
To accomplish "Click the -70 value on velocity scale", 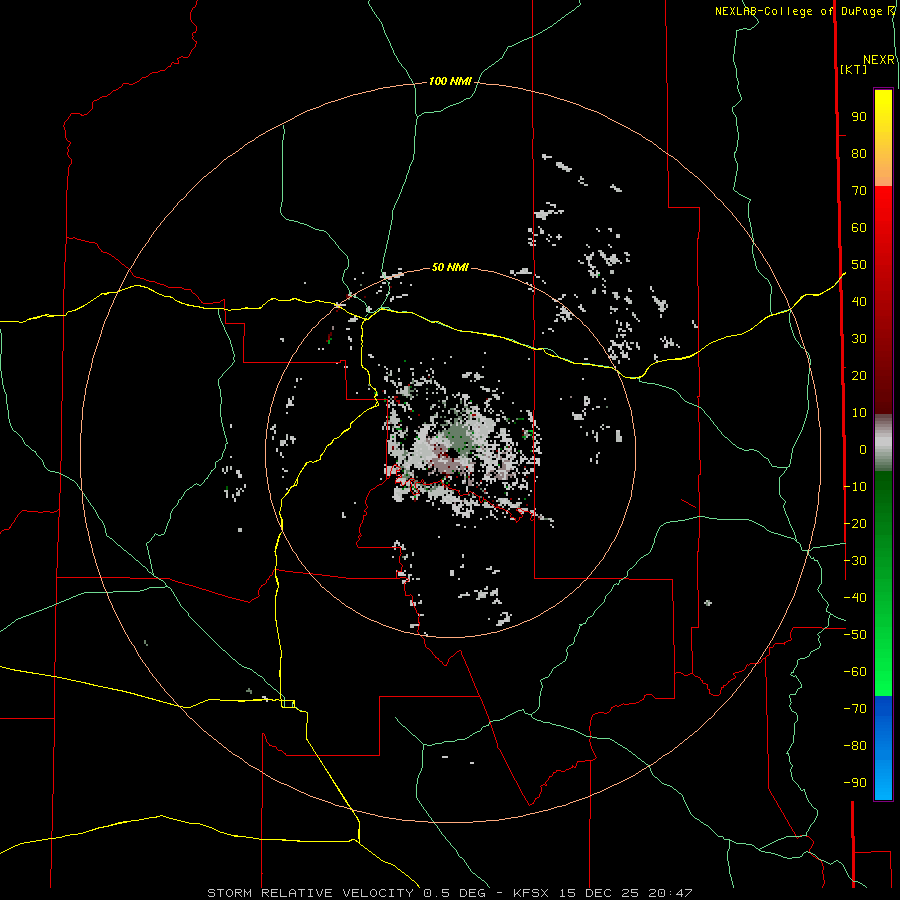I will 855,709.
